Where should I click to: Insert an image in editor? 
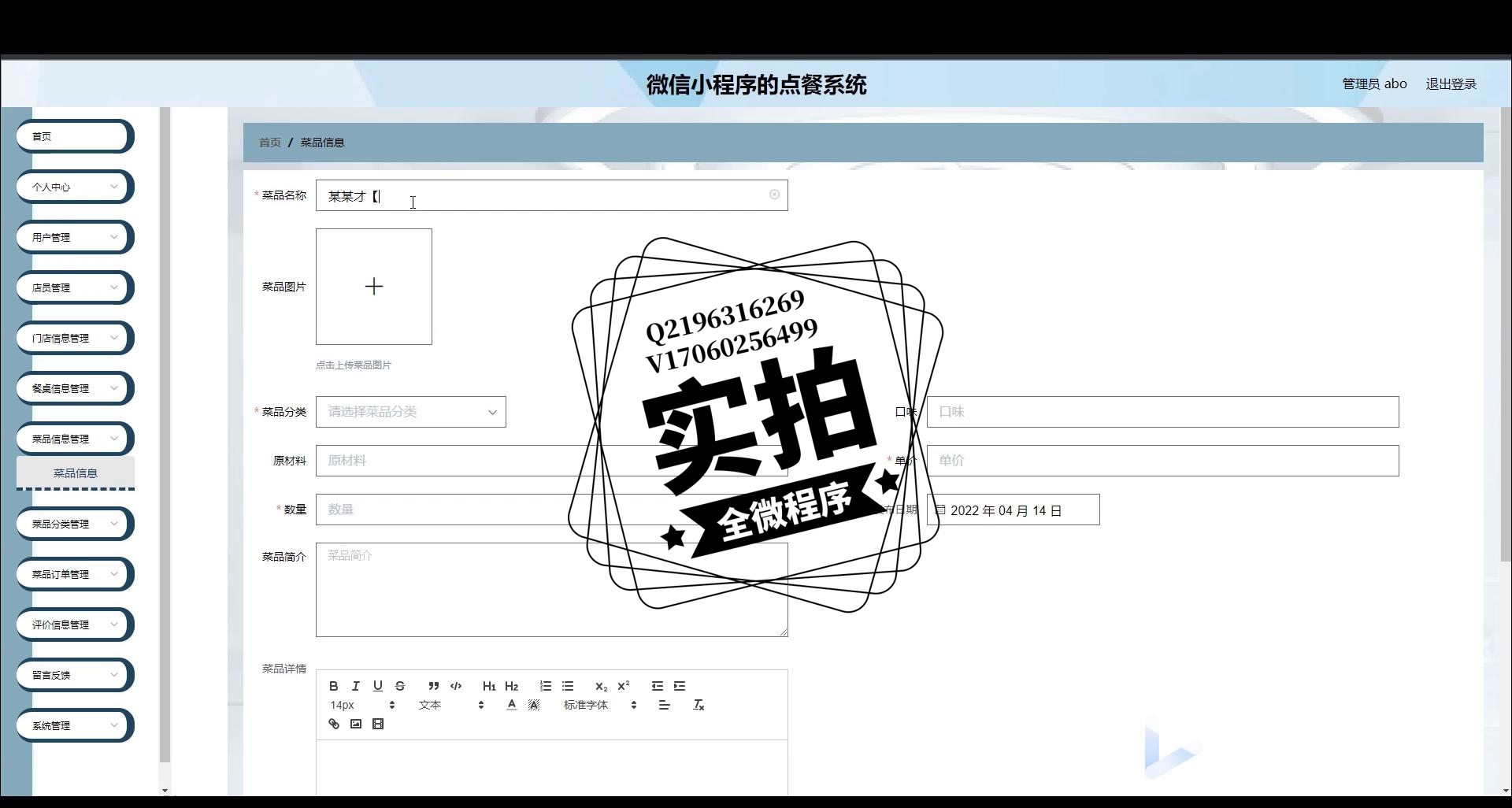356,724
